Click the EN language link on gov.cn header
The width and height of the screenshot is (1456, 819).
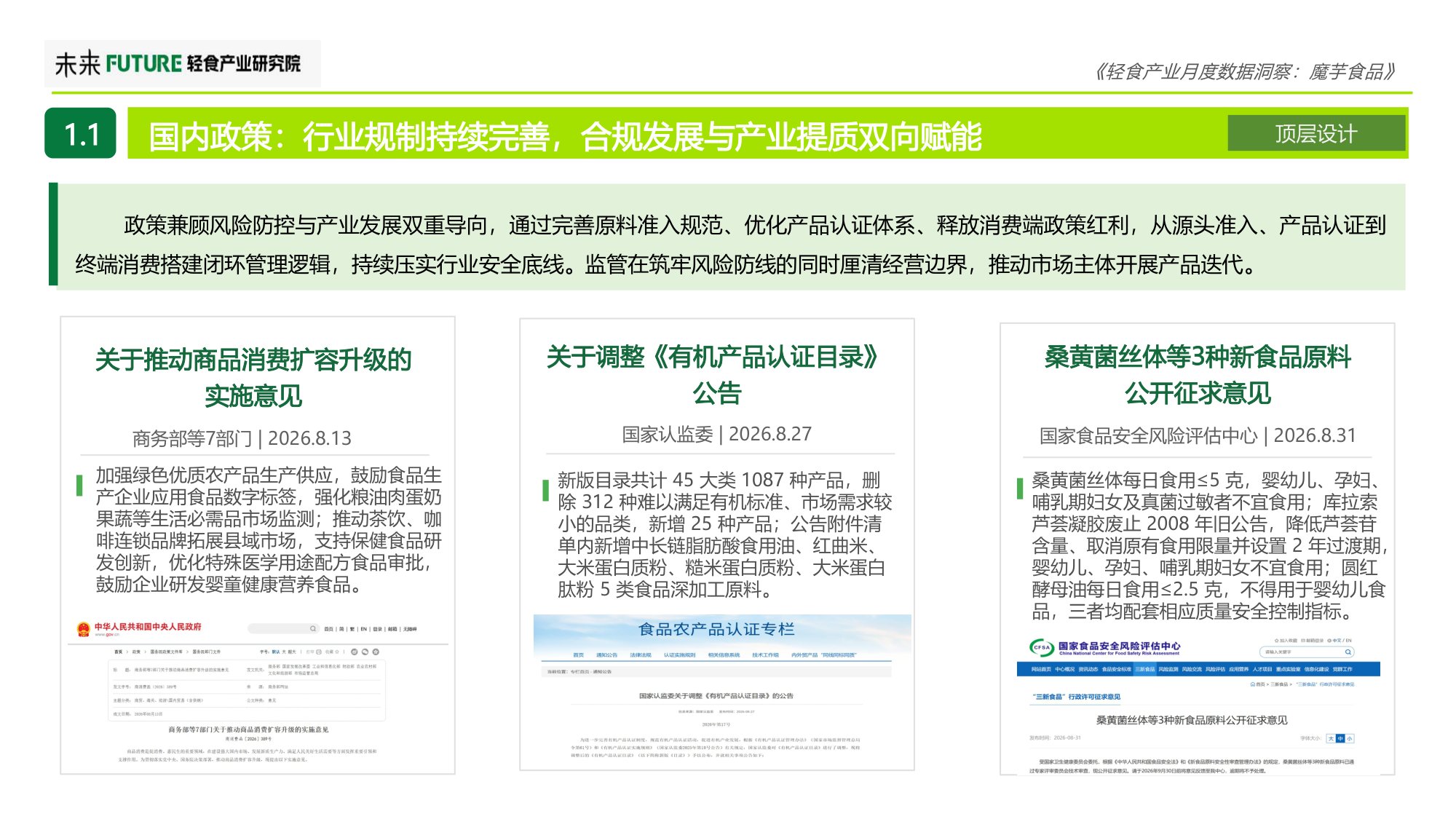363,629
